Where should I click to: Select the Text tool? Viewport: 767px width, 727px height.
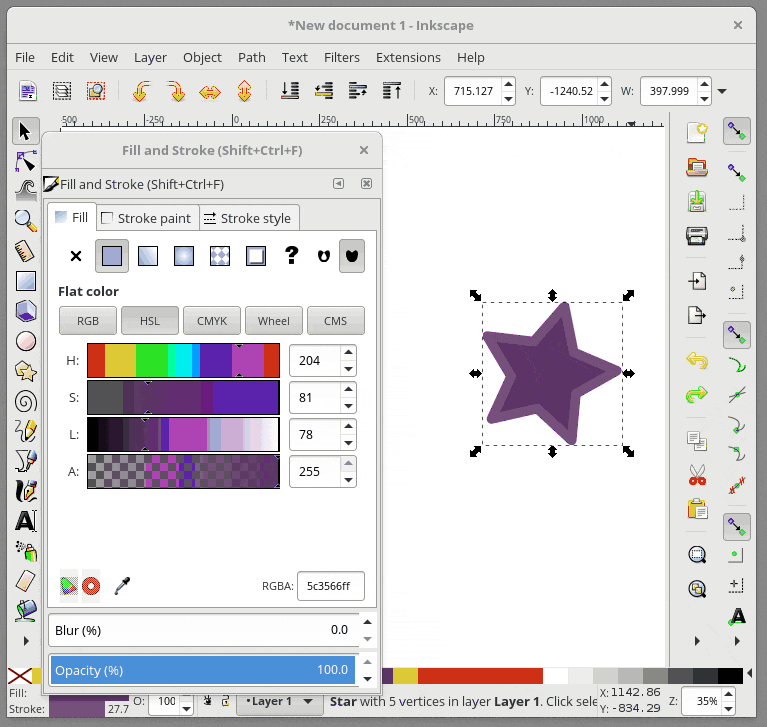coord(25,521)
